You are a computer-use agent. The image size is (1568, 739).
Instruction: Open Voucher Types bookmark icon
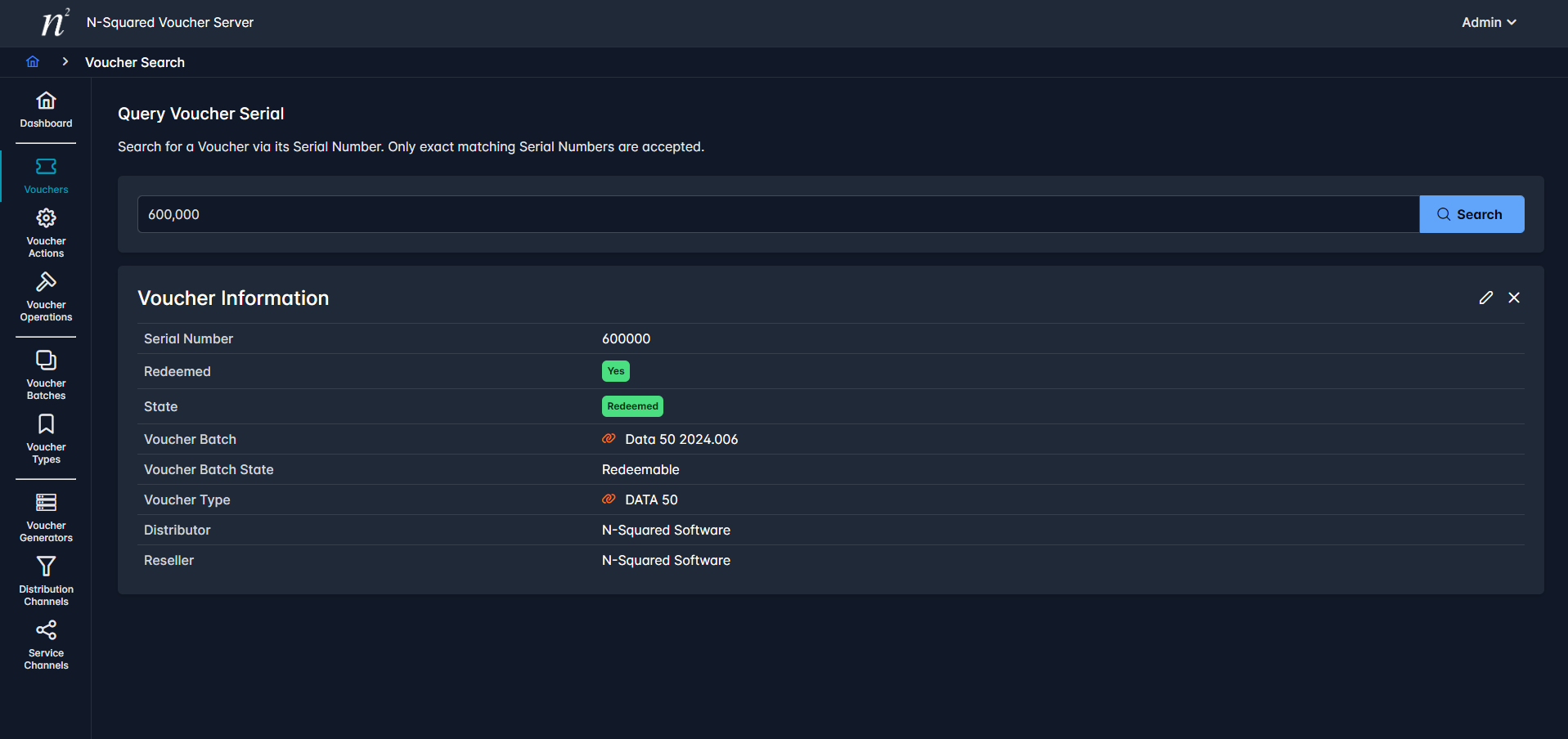46,424
